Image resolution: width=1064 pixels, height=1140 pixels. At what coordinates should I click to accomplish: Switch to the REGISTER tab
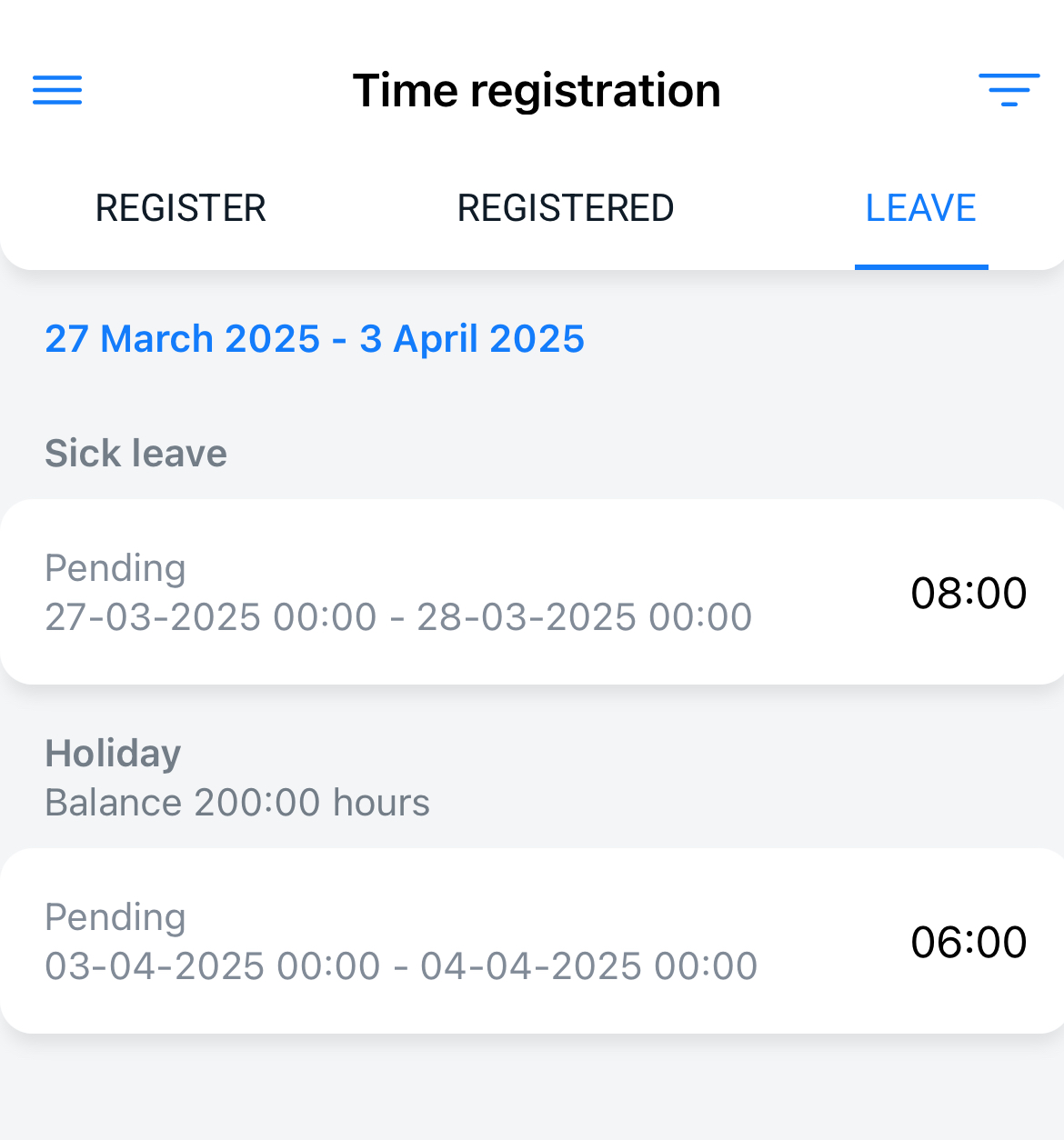click(x=180, y=208)
